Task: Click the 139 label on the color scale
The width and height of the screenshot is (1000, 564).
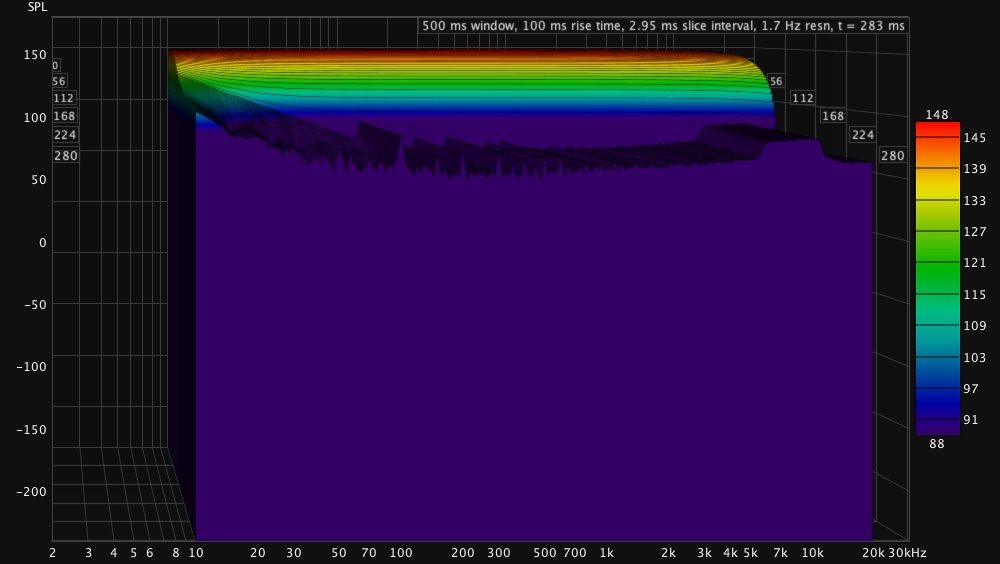Action: tap(974, 169)
